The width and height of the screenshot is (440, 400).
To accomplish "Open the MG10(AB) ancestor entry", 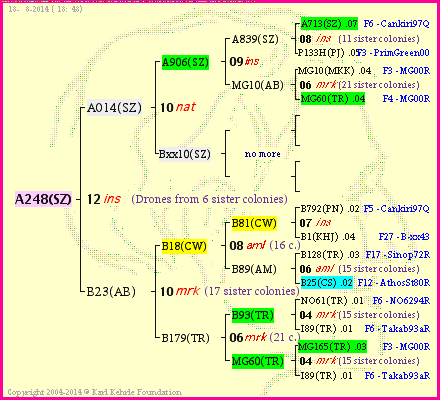I will (257, 85).
